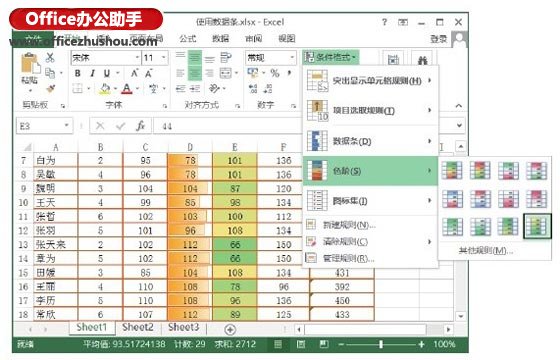Choose the first color scale in gallery
Screen dimensions: 560x360
pos(452,170)
